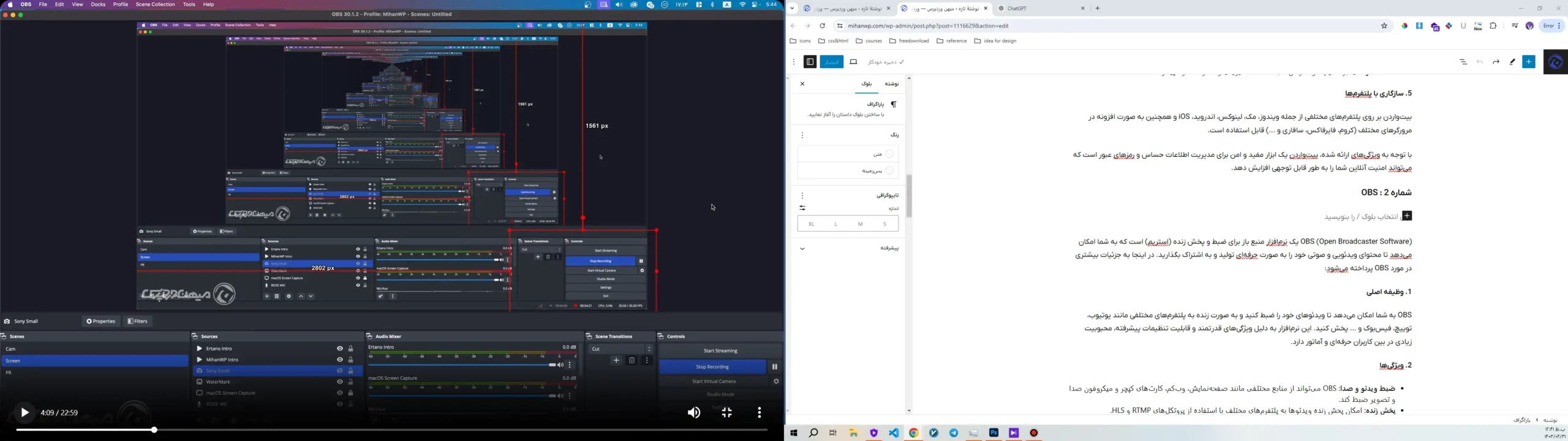This screenshot has height=441, width=1568.
Task: Open a new Chrome tab
Action: pos(1098,9)
